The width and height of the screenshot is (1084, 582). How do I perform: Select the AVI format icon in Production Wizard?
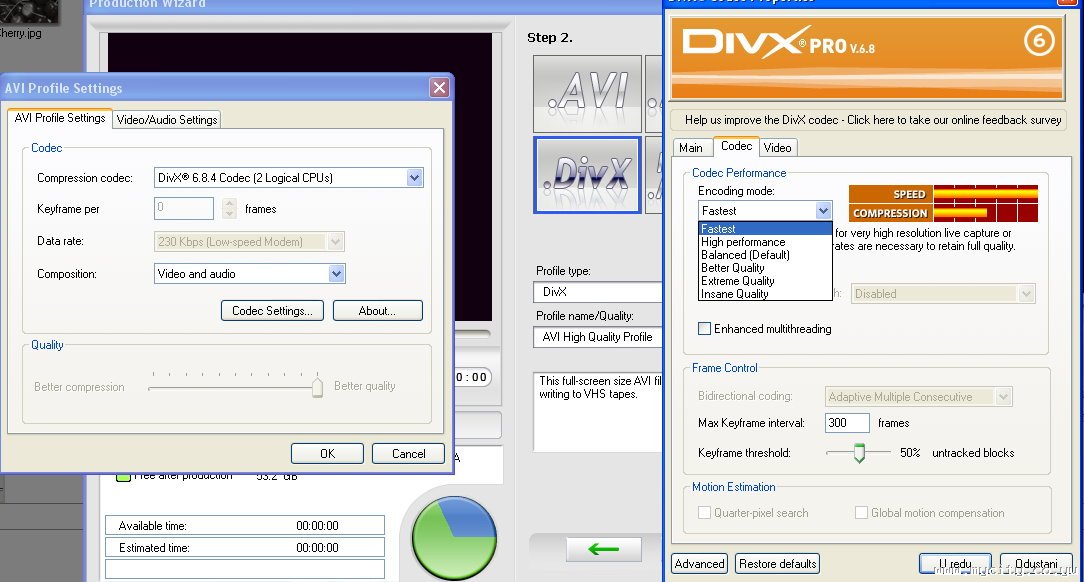(587, 94)
